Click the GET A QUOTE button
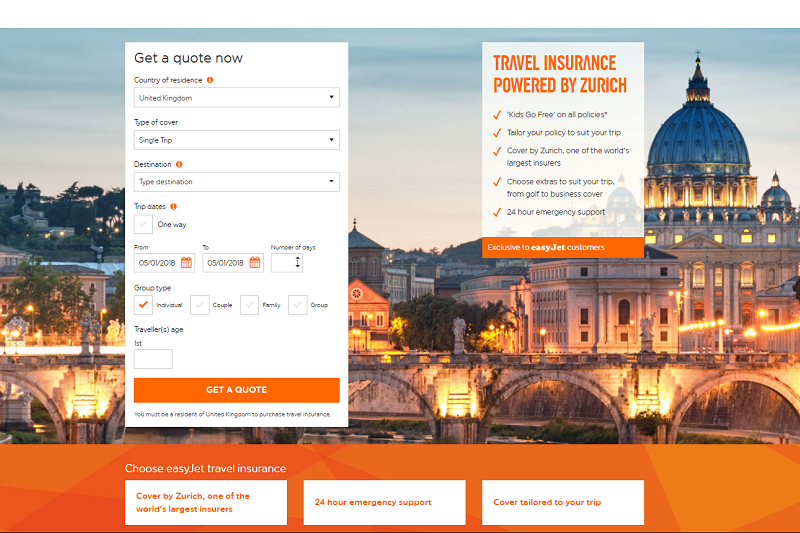The width and height of the screenshot is (800, 533). tap(237, 390)
